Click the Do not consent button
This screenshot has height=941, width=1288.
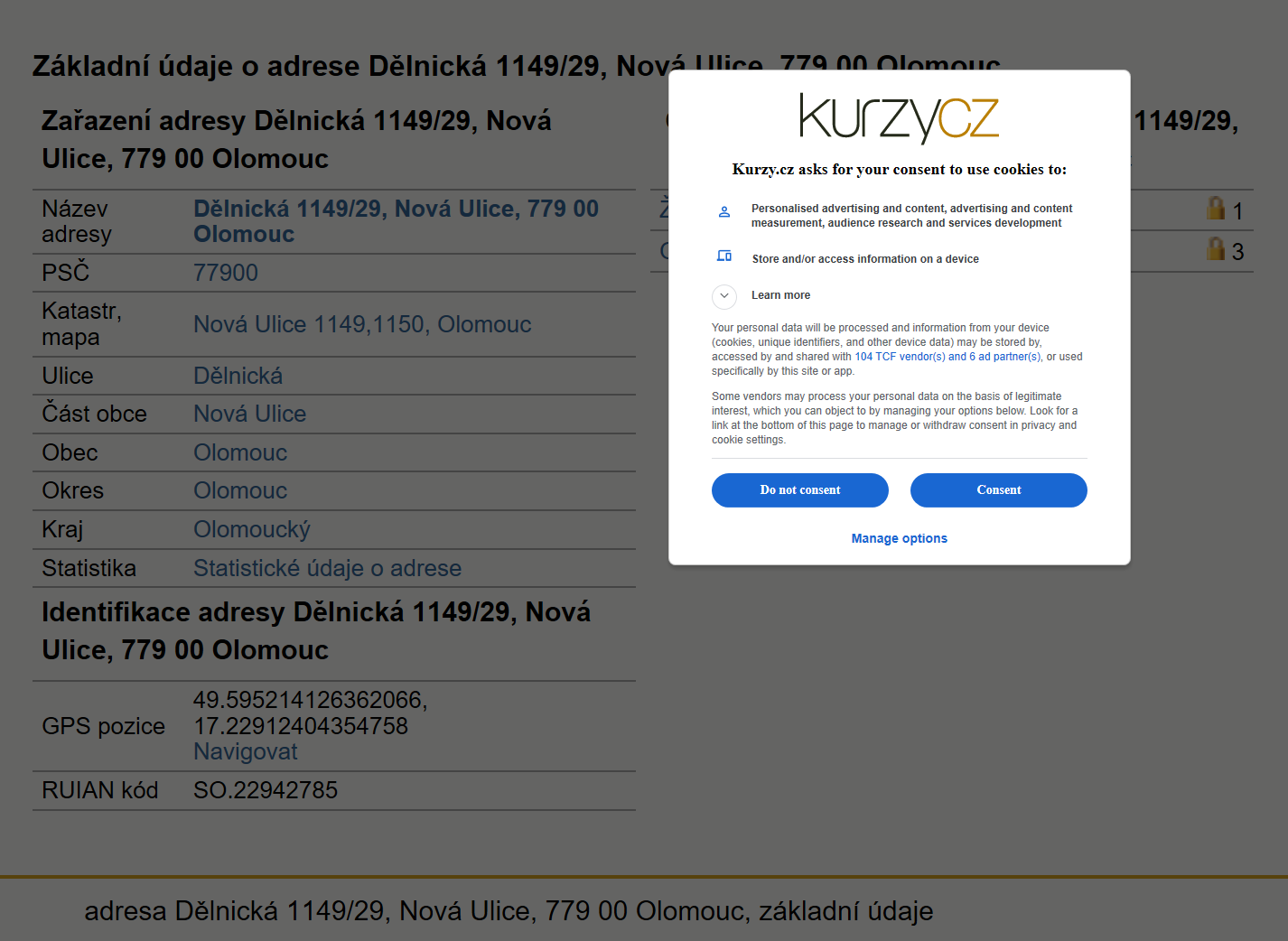pos(800,490)
